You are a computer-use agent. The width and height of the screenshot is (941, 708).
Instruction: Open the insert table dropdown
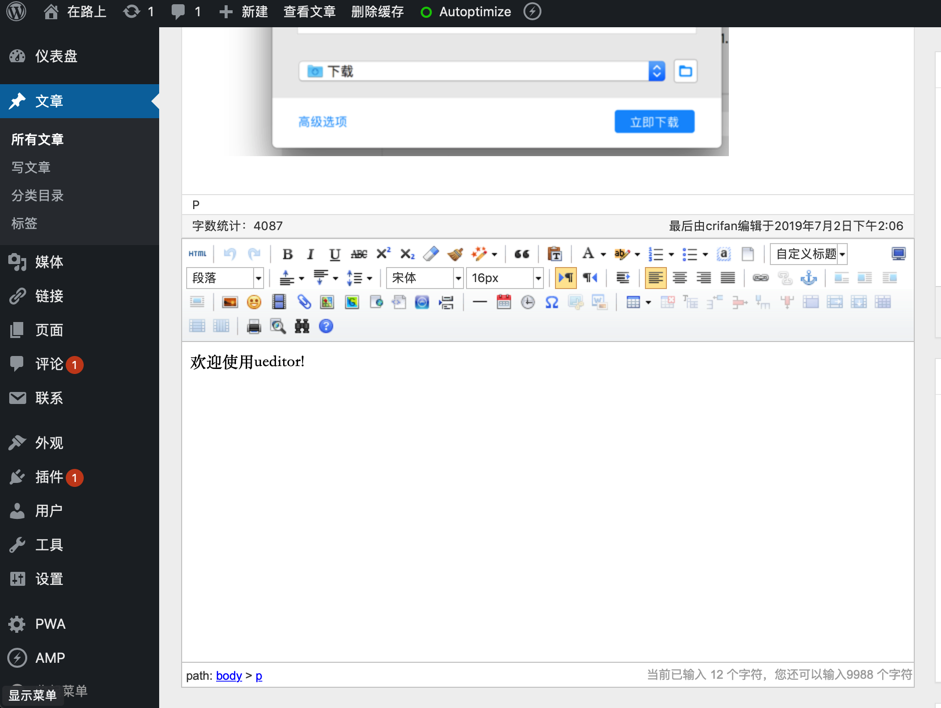649,302
